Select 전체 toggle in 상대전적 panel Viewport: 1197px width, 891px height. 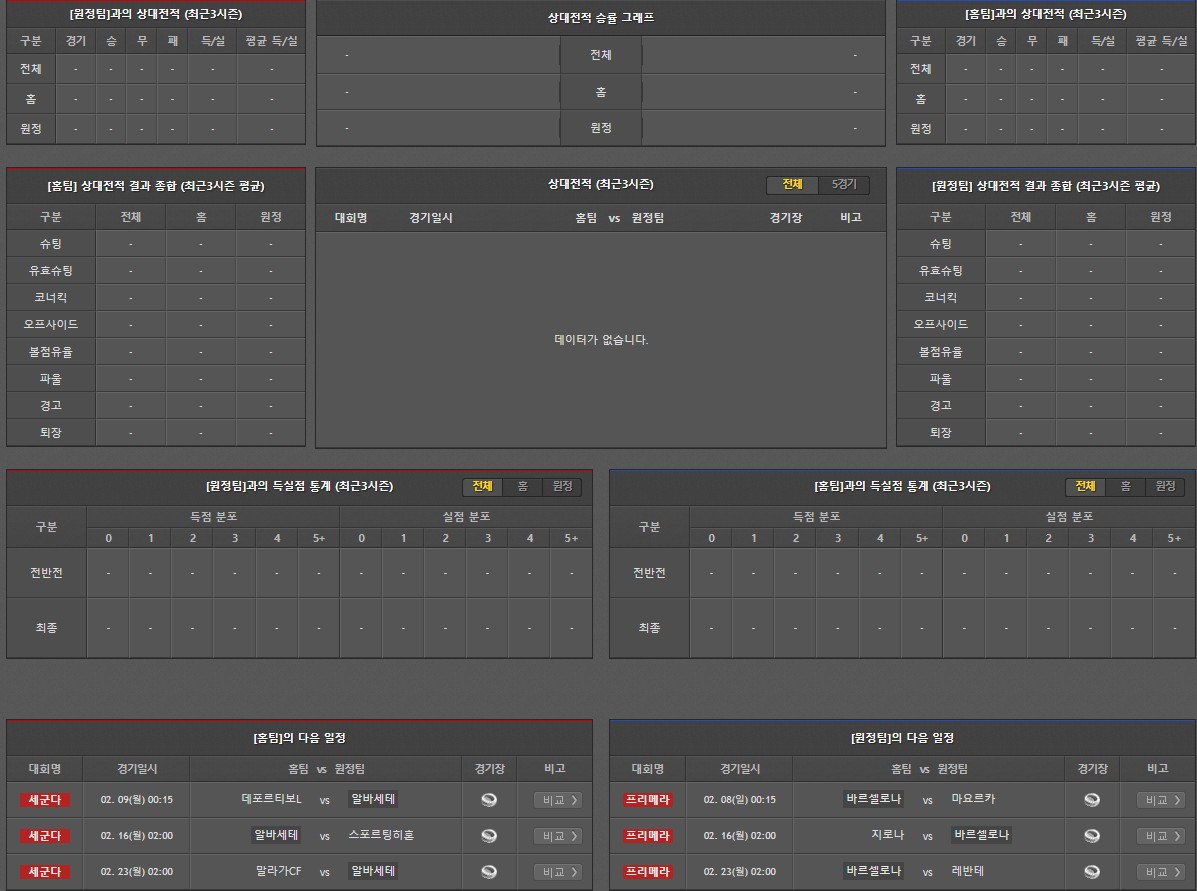click(792, 185)
